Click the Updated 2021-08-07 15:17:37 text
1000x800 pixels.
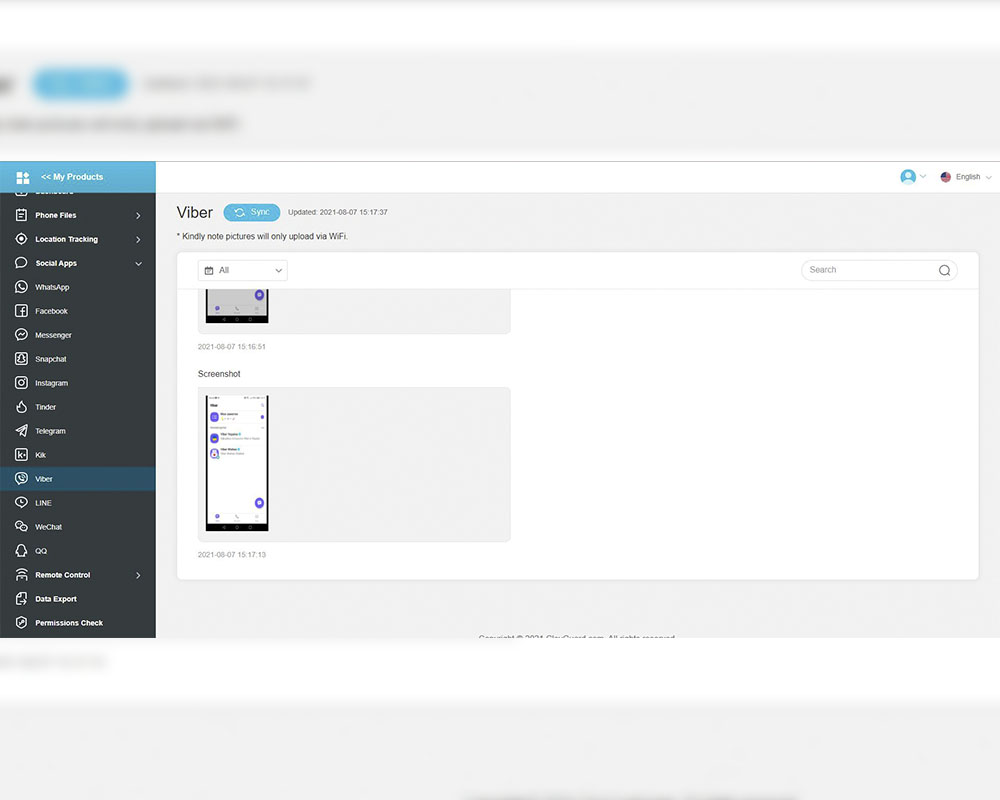337,212
